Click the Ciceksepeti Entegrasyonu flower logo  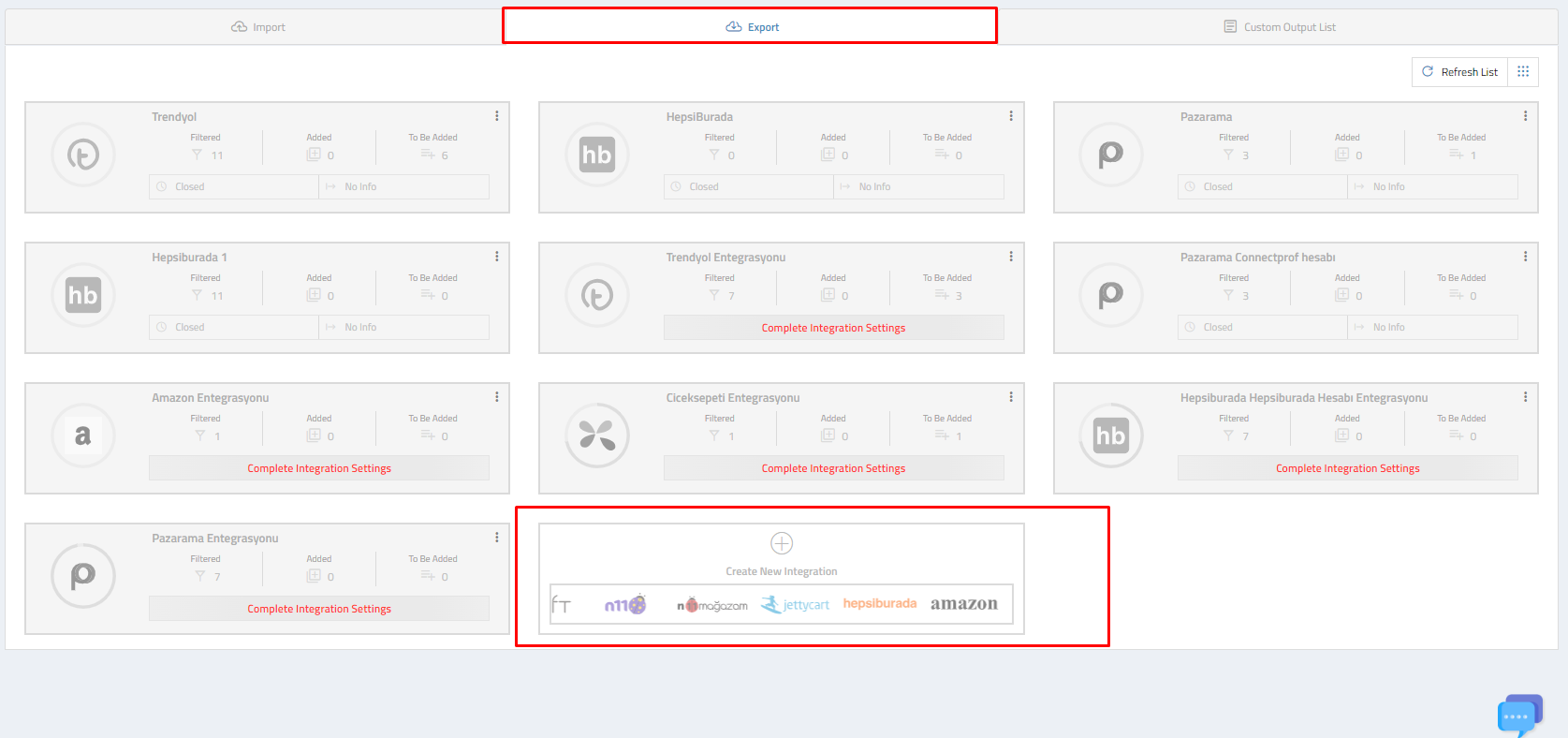click(x=597, y=435)
